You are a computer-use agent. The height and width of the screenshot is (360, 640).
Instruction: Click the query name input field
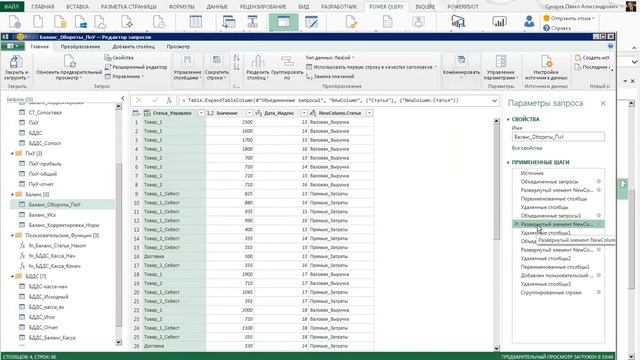tap(558, 137)
